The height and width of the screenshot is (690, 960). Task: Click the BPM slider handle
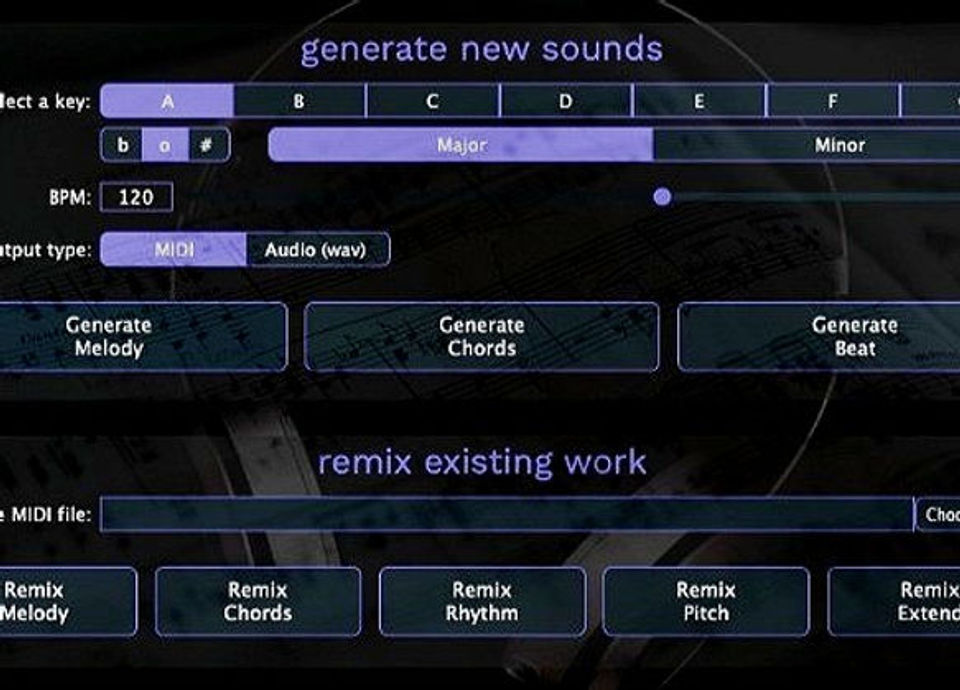[x=662, y=197]
